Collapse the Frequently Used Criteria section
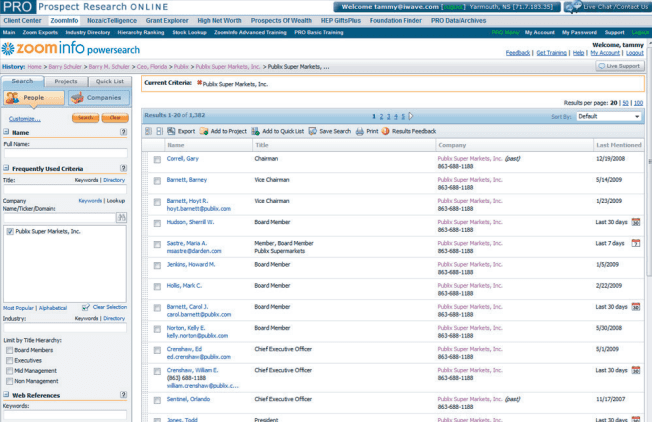The image size is (652, 422). click(6, 168)
